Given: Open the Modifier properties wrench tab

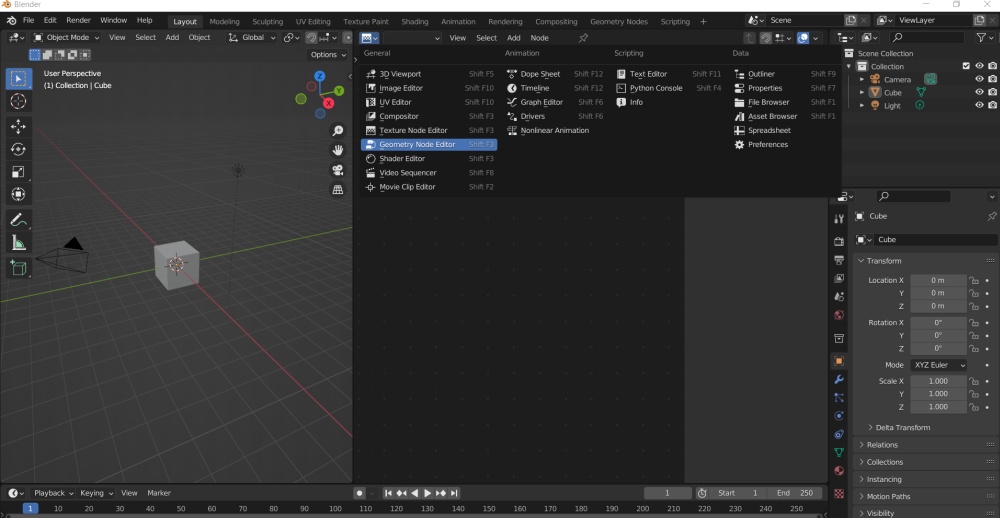Looking at the screenshot, I should tap(839, 380).
